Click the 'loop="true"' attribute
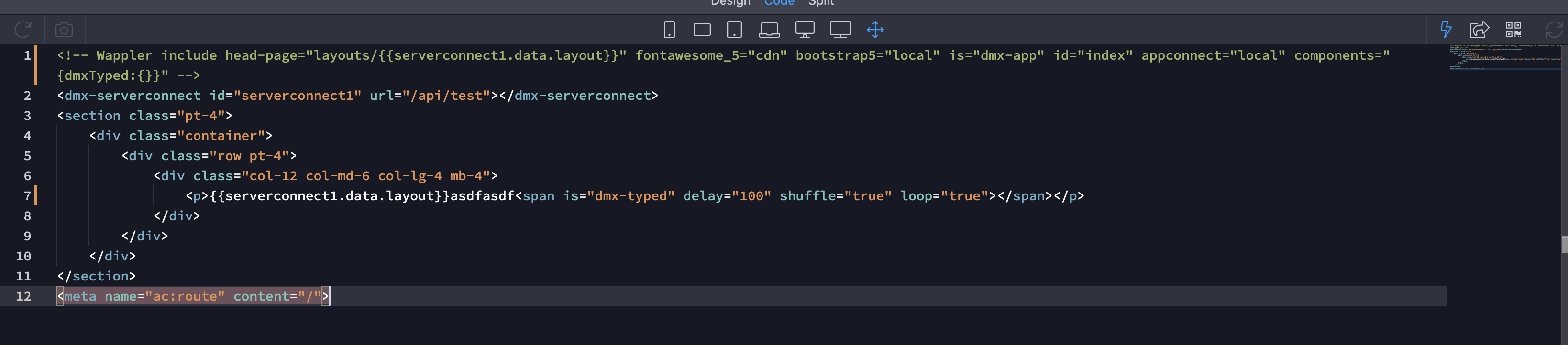Screen dimensions: 1568x345 coord(944,196)
